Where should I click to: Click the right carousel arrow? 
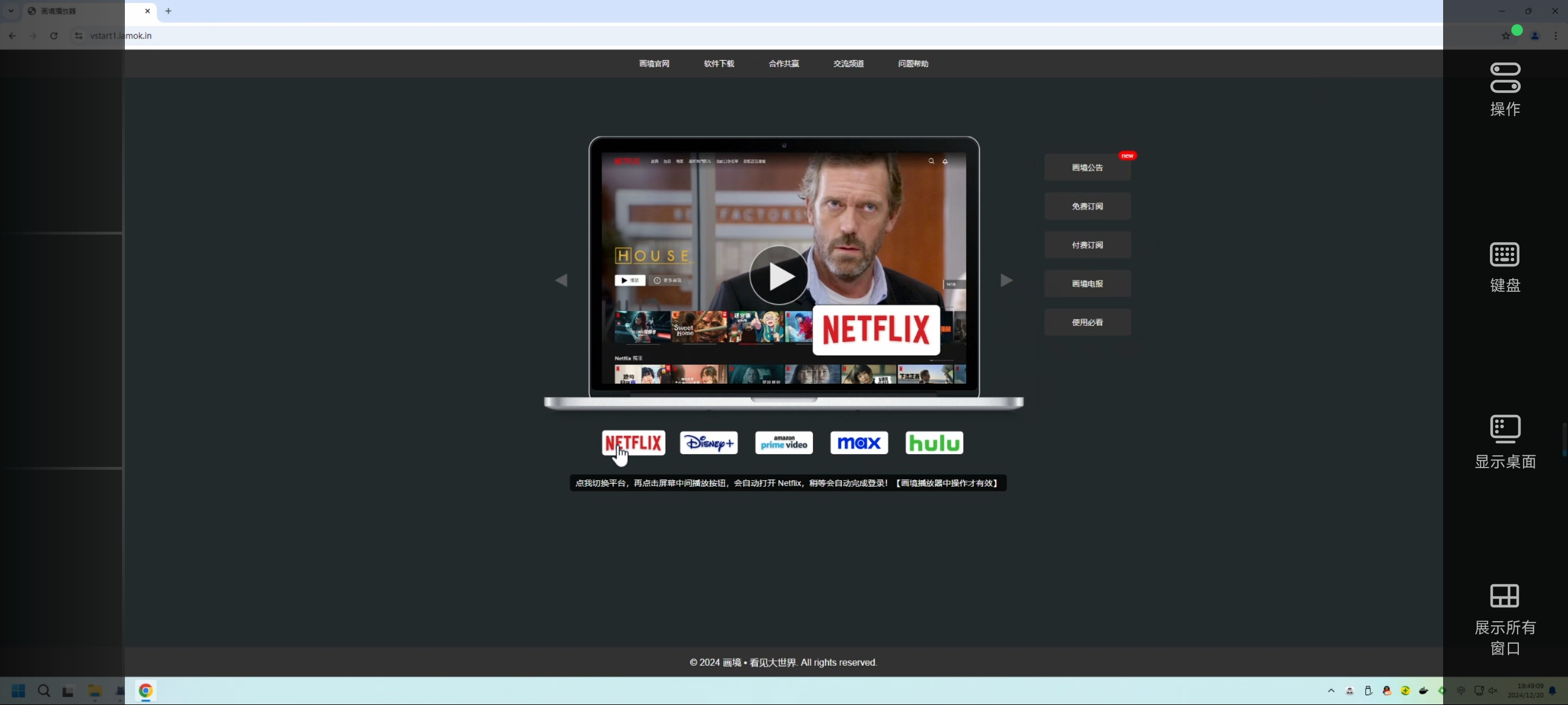coord(1006,280)
